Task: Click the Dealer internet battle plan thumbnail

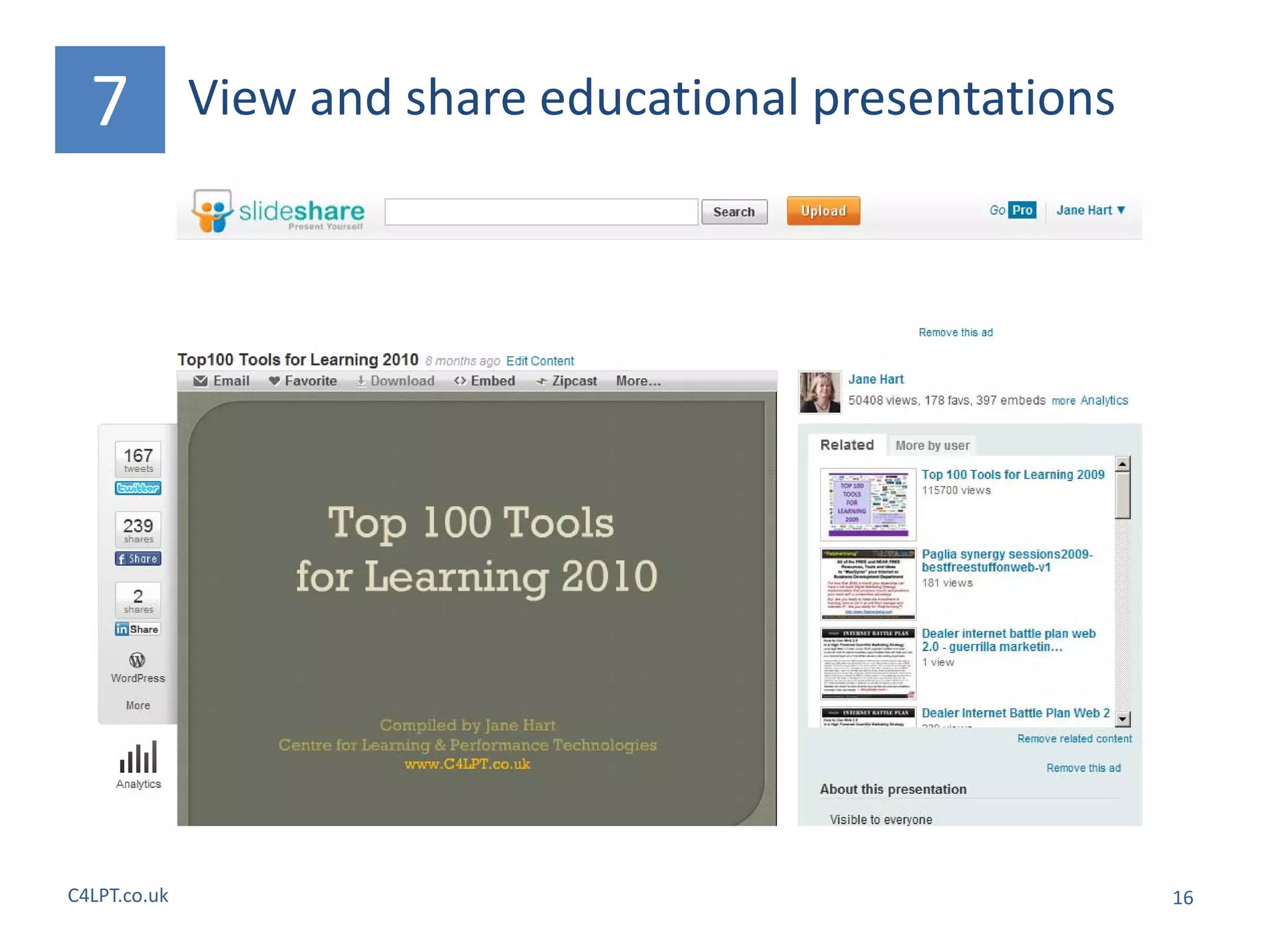Action: coord(868,663)
